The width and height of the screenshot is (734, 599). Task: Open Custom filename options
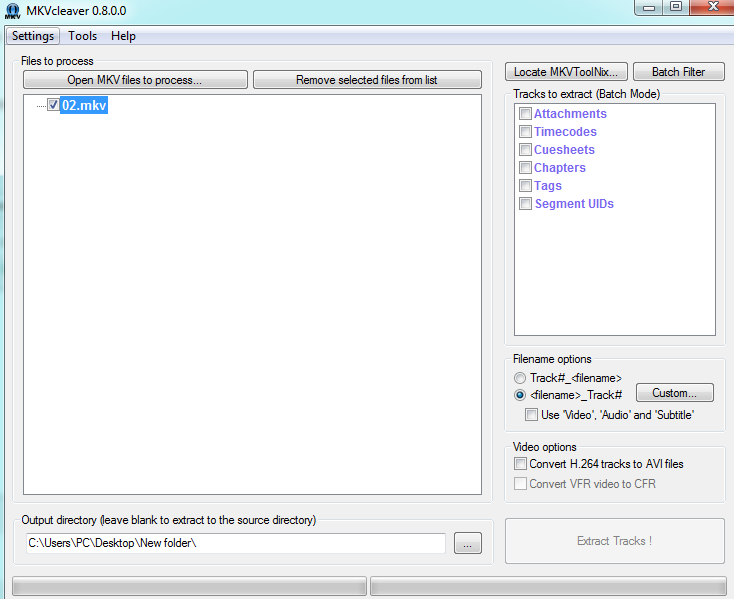(x=675, y=393)
